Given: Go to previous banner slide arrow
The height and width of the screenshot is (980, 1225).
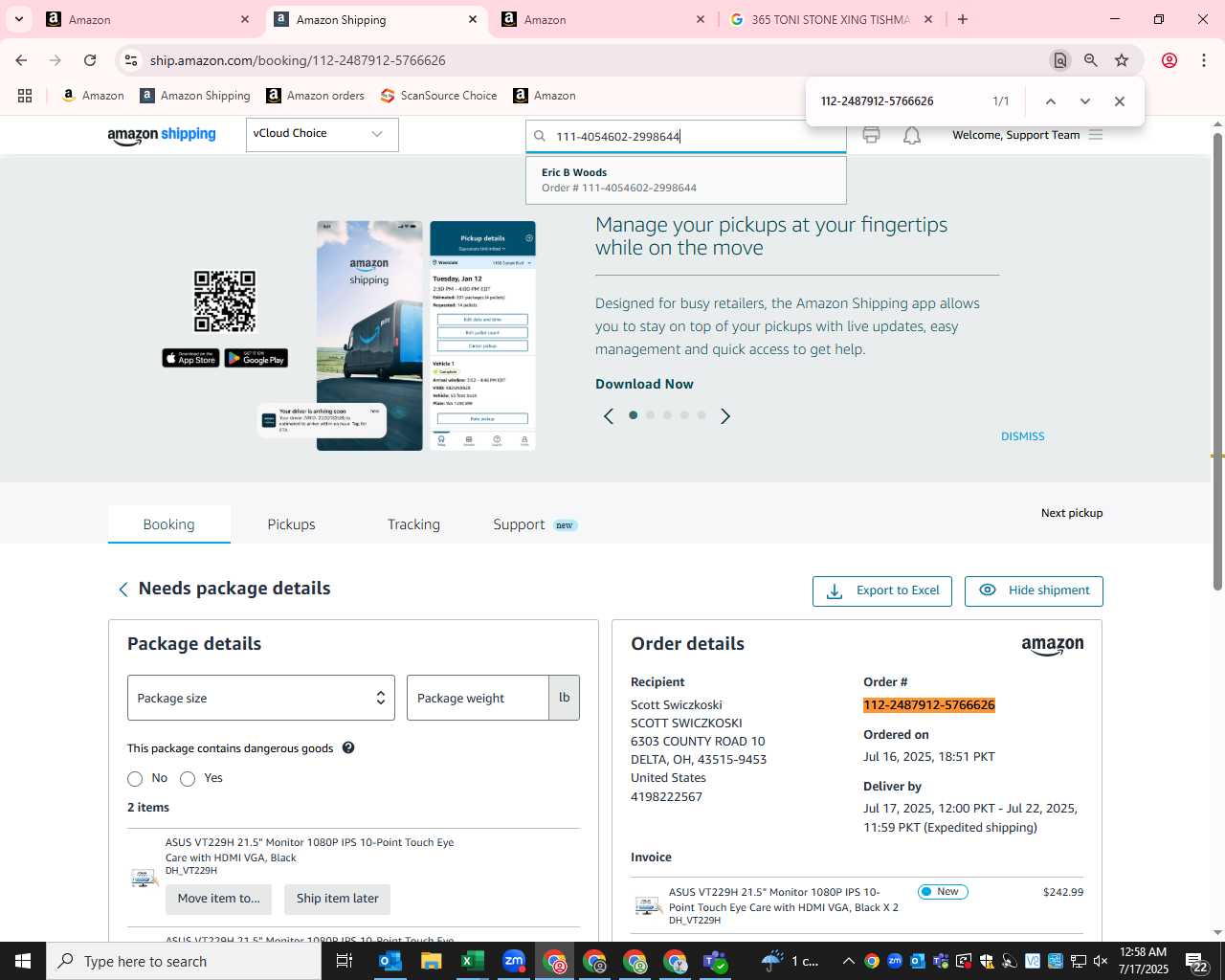Looking at the screenshot, I should [x=609, y=415].
